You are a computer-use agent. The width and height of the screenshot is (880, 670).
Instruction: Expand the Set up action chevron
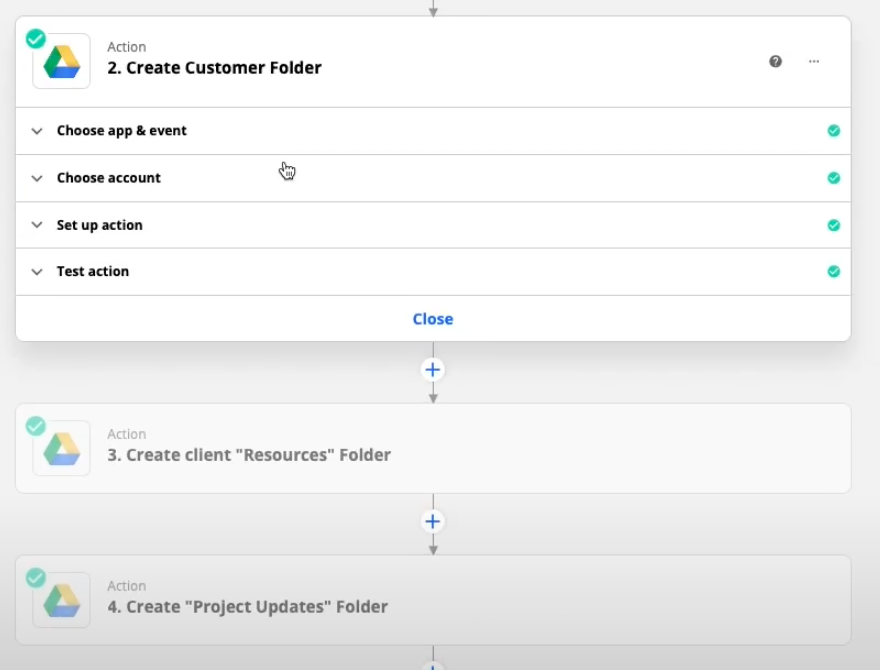[37, 225]
